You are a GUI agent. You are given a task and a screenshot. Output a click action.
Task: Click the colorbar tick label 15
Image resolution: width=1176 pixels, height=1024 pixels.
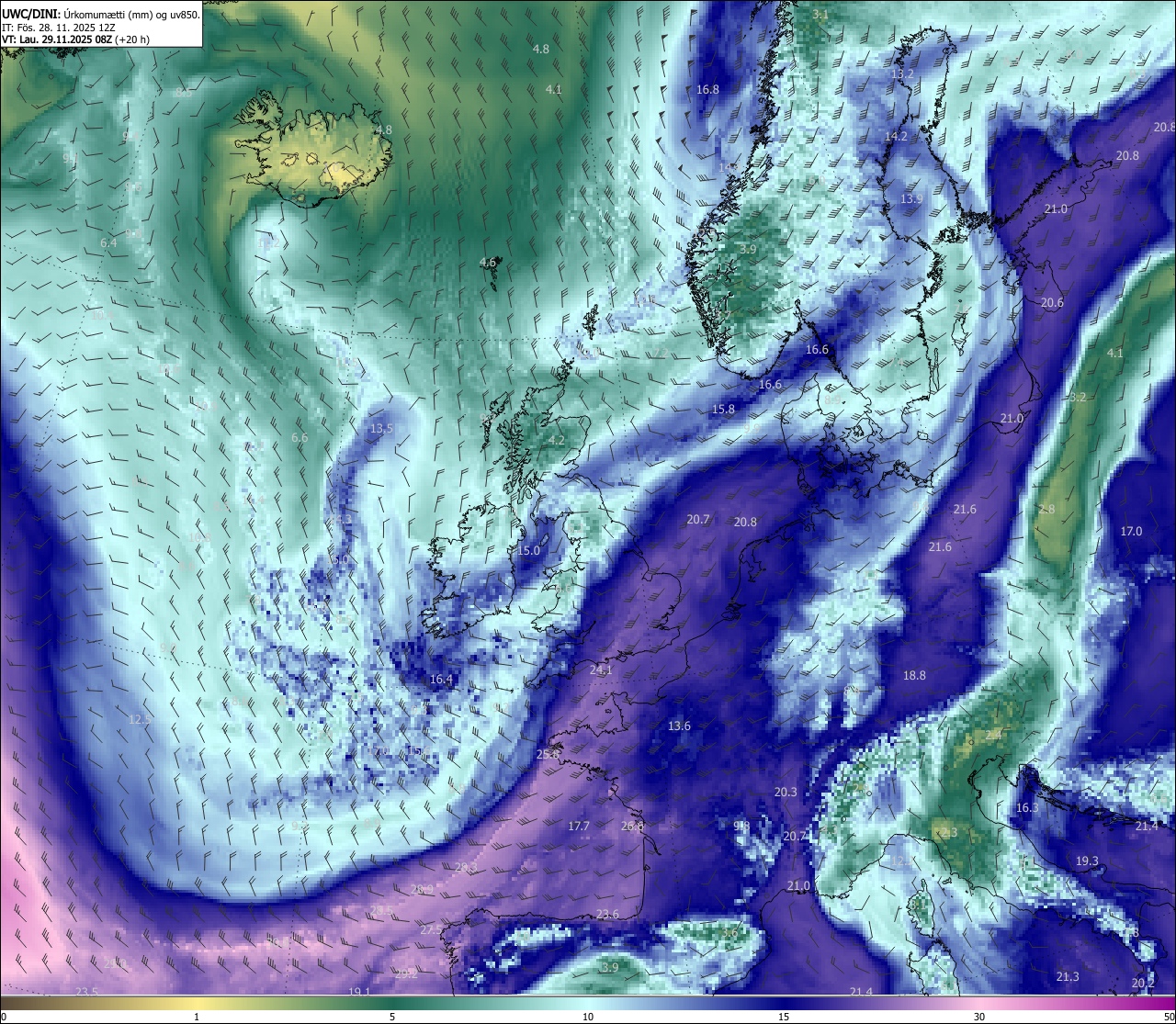(784, 1017)
